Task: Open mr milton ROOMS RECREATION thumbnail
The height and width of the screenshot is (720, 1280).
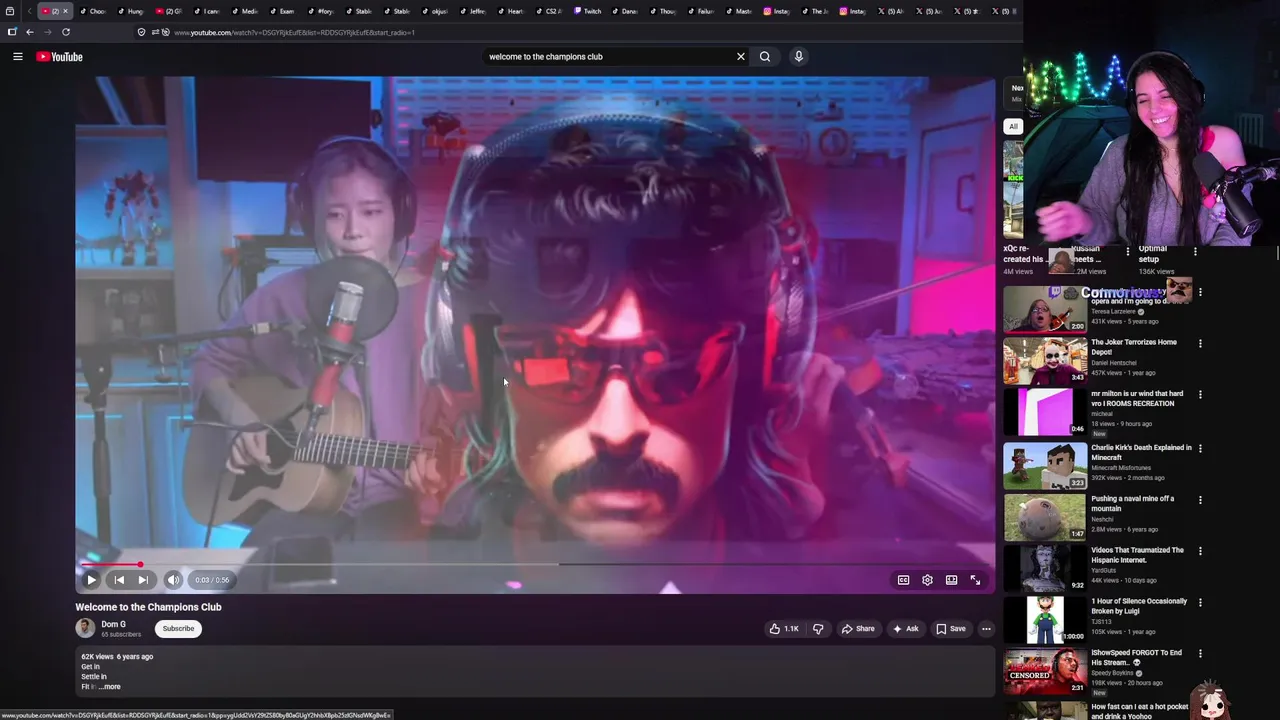Action: 1045,412
